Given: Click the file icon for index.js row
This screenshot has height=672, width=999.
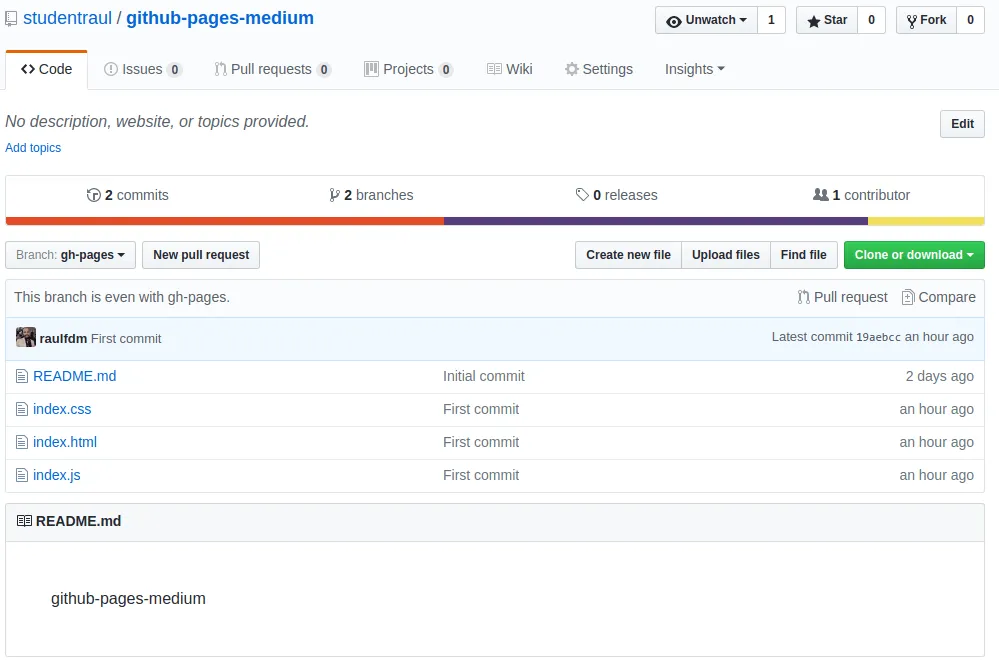Looking at the screenshot, I should pyautogui.click(x=22, y=475).
